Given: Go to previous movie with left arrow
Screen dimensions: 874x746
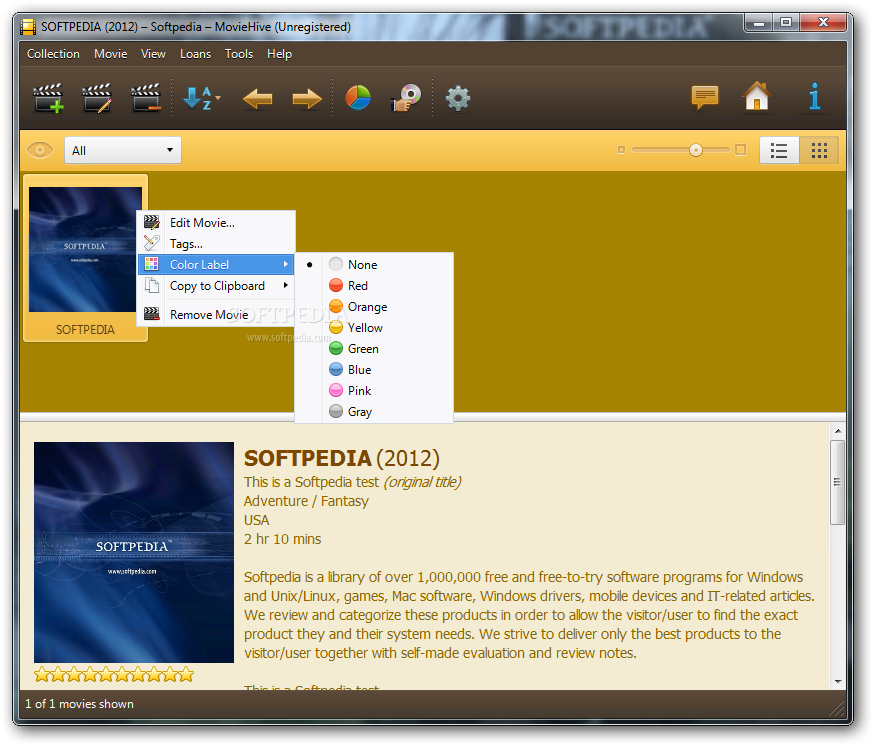Looking at the screenshot, I should (258, 99).
